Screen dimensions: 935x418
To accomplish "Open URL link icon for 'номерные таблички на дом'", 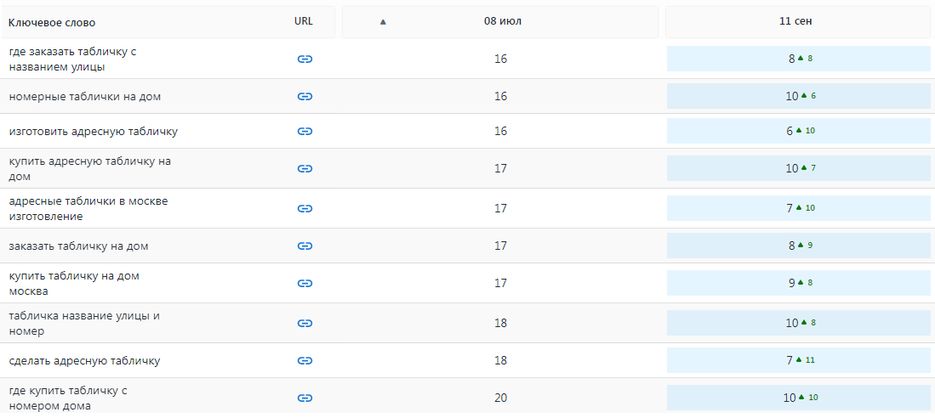I will tap(305, 97).
